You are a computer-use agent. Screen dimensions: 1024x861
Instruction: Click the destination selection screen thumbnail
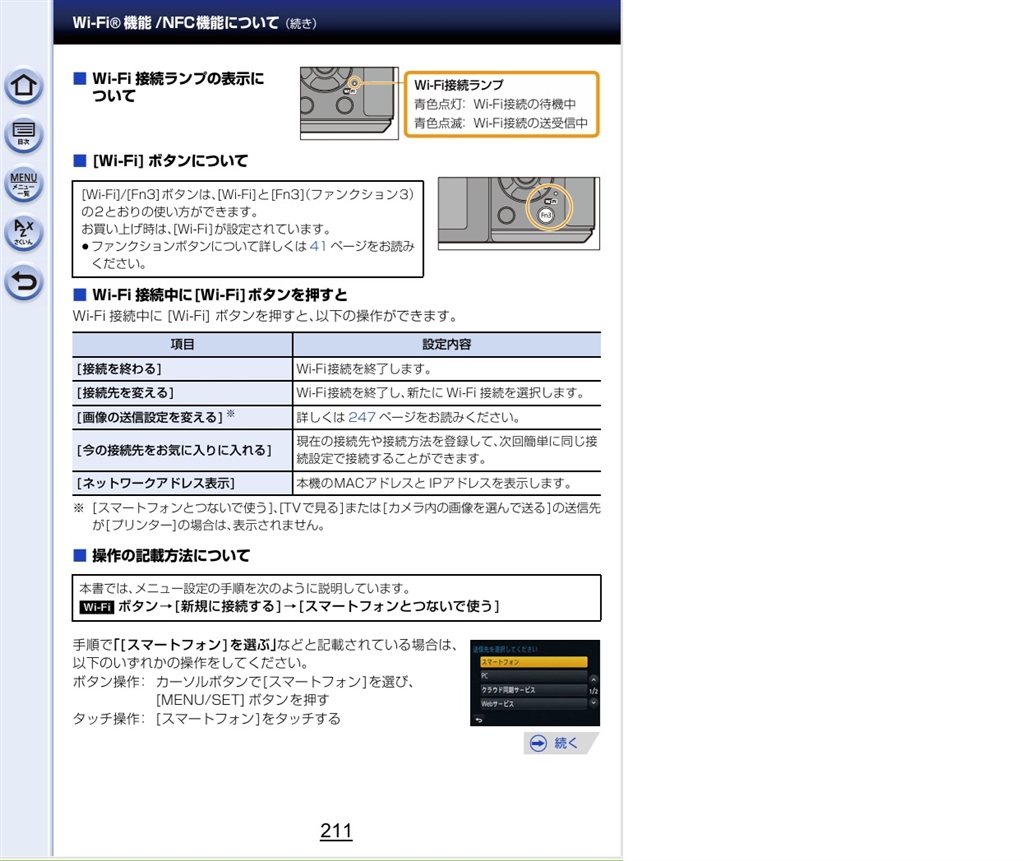click(535, 683)
